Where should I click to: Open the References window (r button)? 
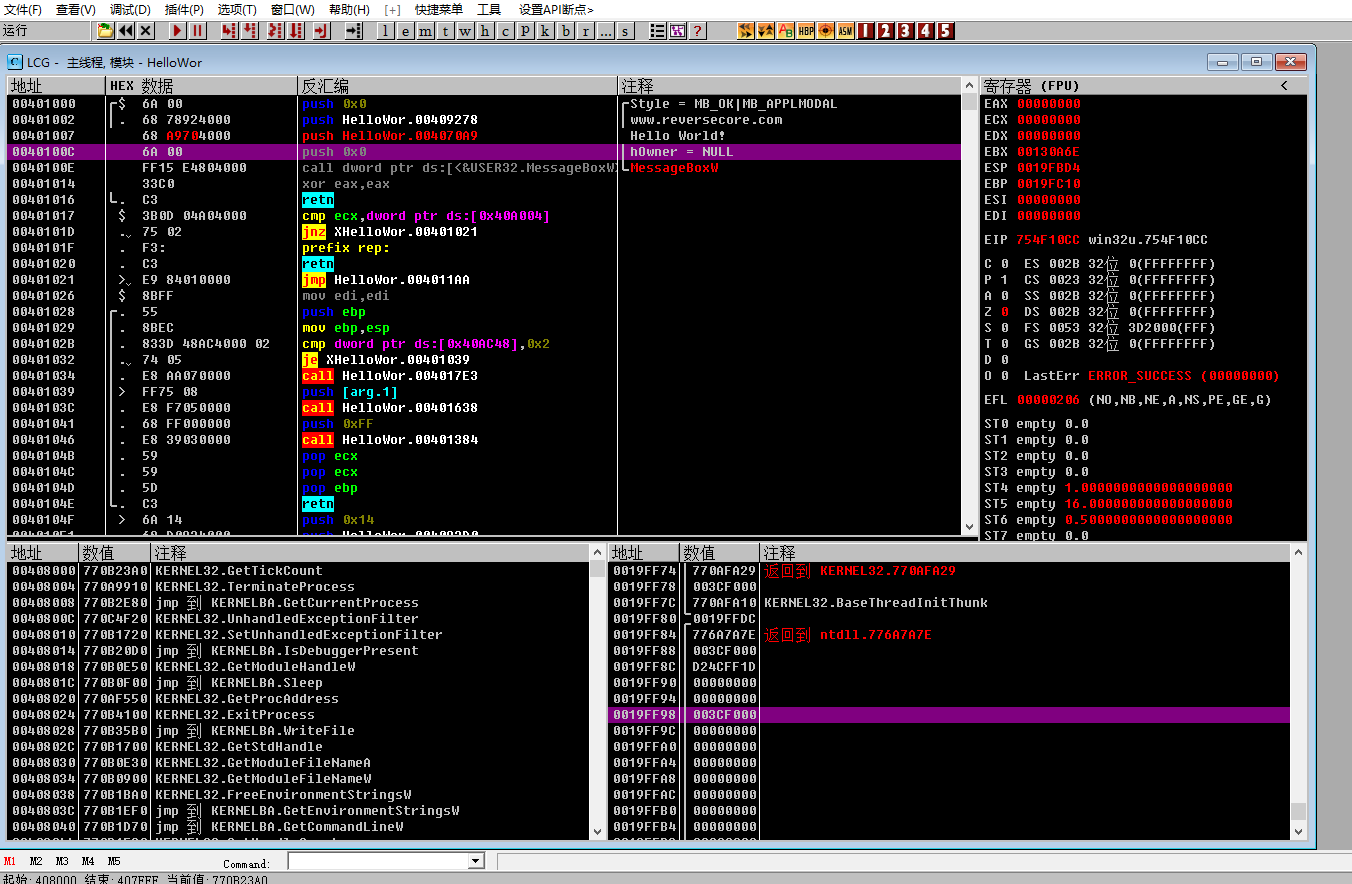[x=586, y=31]
